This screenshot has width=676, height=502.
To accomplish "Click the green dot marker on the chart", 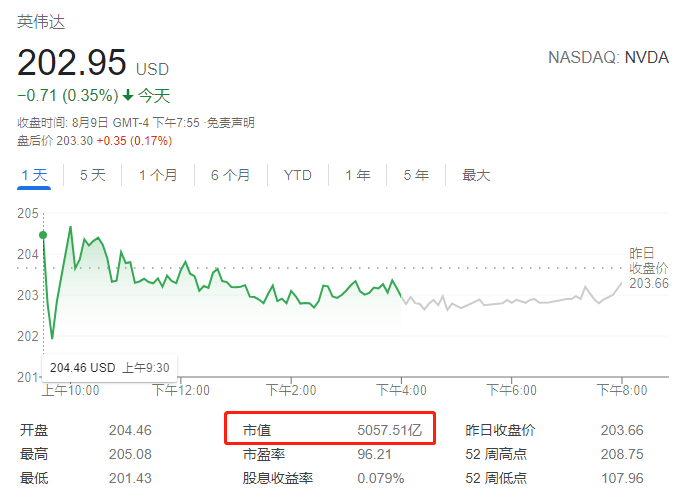I will click(x=43, y=235).
